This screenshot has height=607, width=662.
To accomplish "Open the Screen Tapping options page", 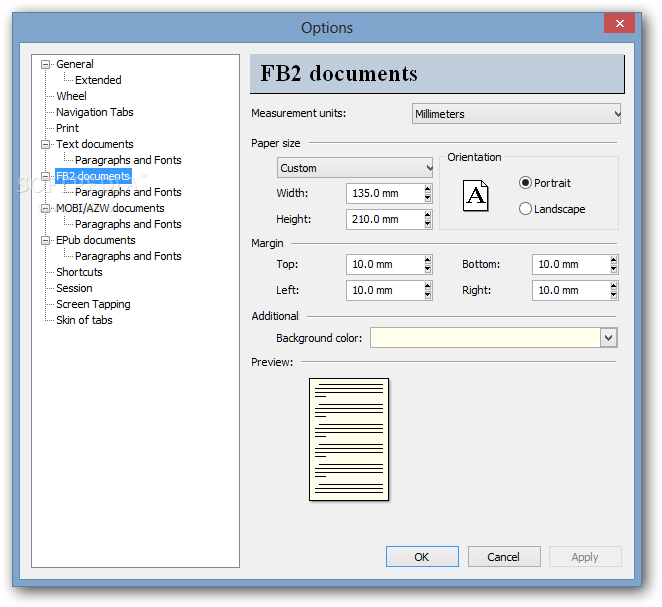I will click(93, 304).
